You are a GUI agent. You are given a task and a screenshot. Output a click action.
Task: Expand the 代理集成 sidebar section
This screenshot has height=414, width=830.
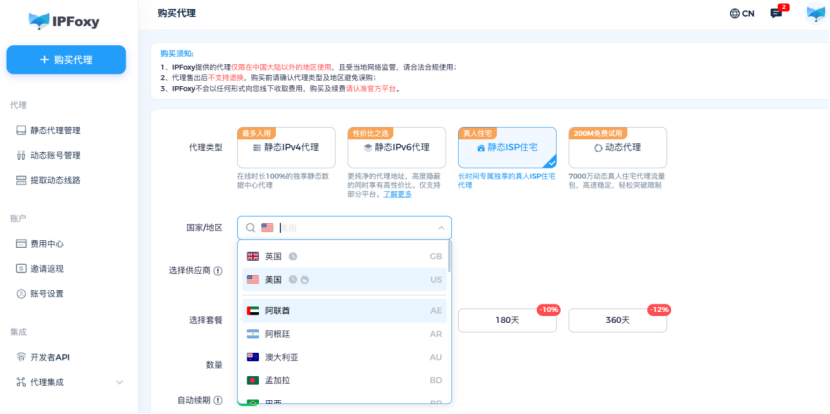coord(119,382)
